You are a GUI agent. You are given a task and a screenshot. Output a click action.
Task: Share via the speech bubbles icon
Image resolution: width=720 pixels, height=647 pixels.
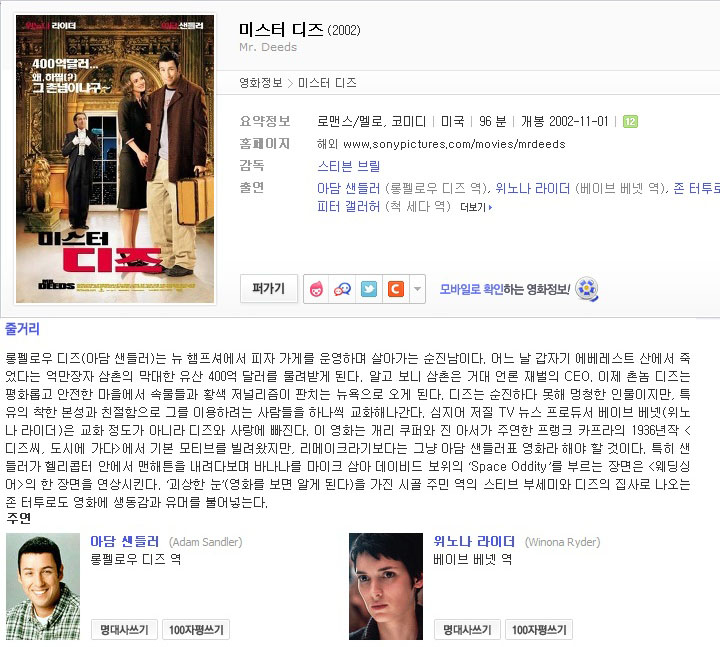pos(342,289)
